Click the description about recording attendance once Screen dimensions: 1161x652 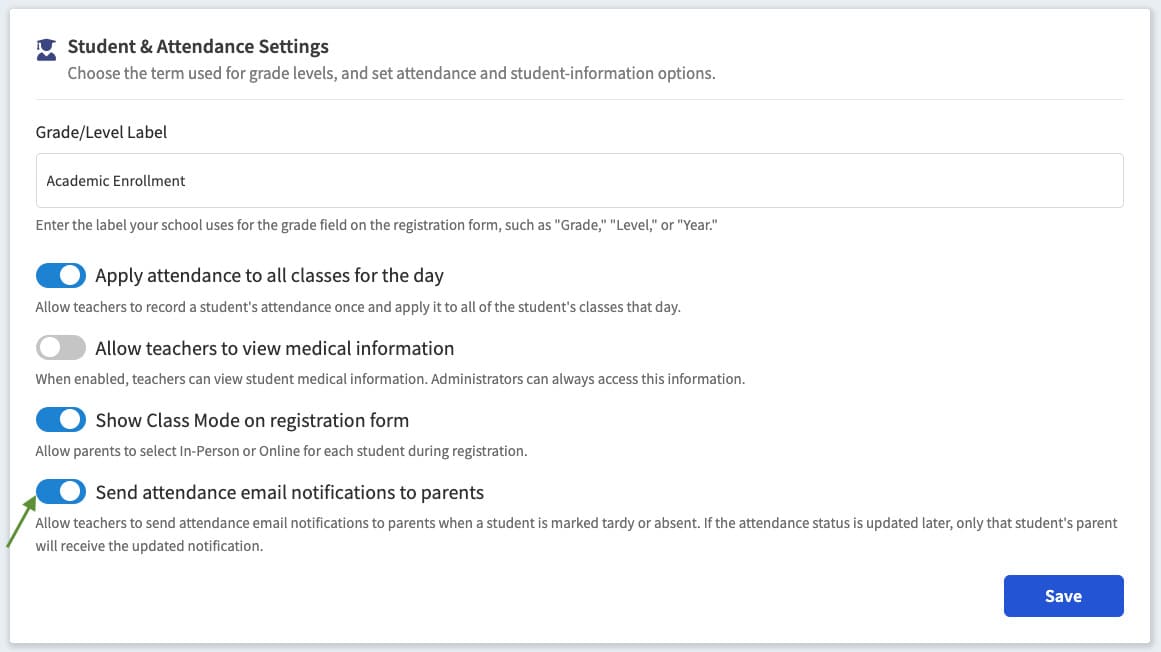click(x=358, y=307)
